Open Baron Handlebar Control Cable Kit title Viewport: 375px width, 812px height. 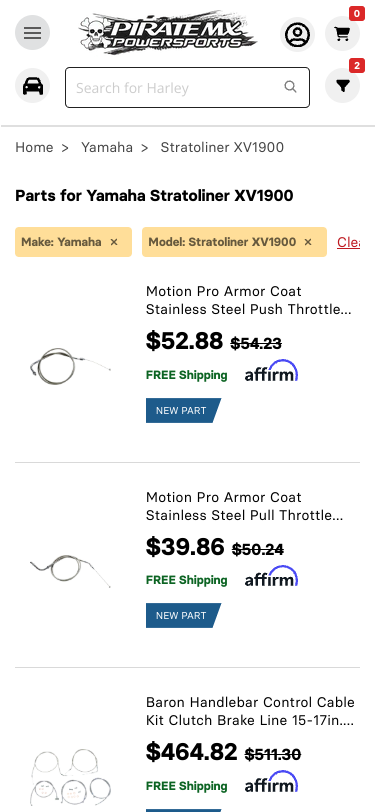click(251, 712)
